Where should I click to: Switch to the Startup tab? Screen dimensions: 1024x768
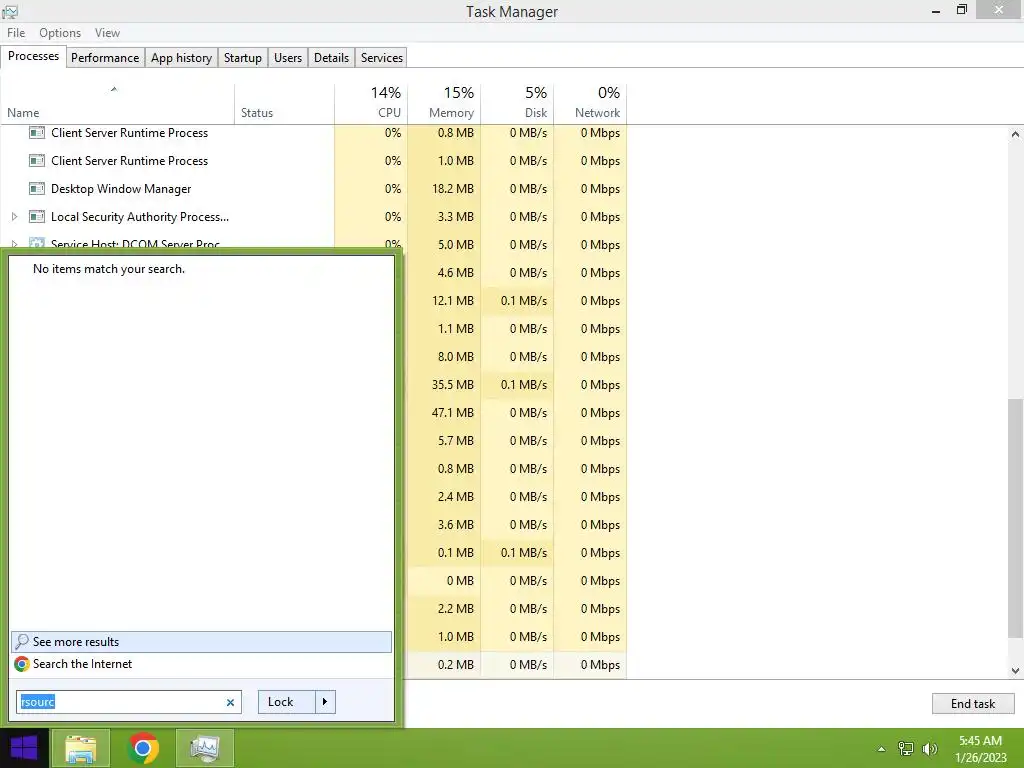click(242, 57)
